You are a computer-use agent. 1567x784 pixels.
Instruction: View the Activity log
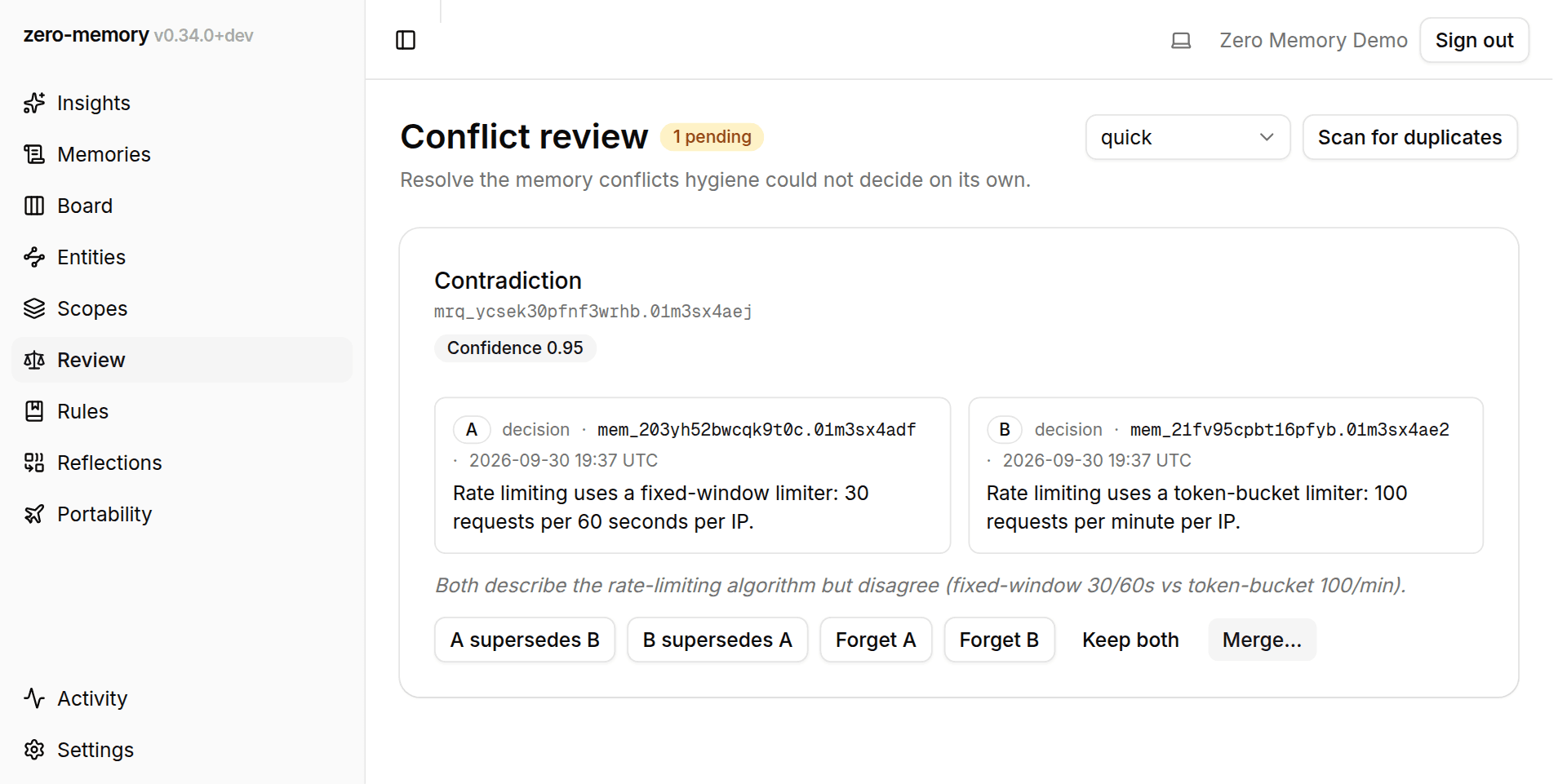pyautogui.click(x=182, y=698)
